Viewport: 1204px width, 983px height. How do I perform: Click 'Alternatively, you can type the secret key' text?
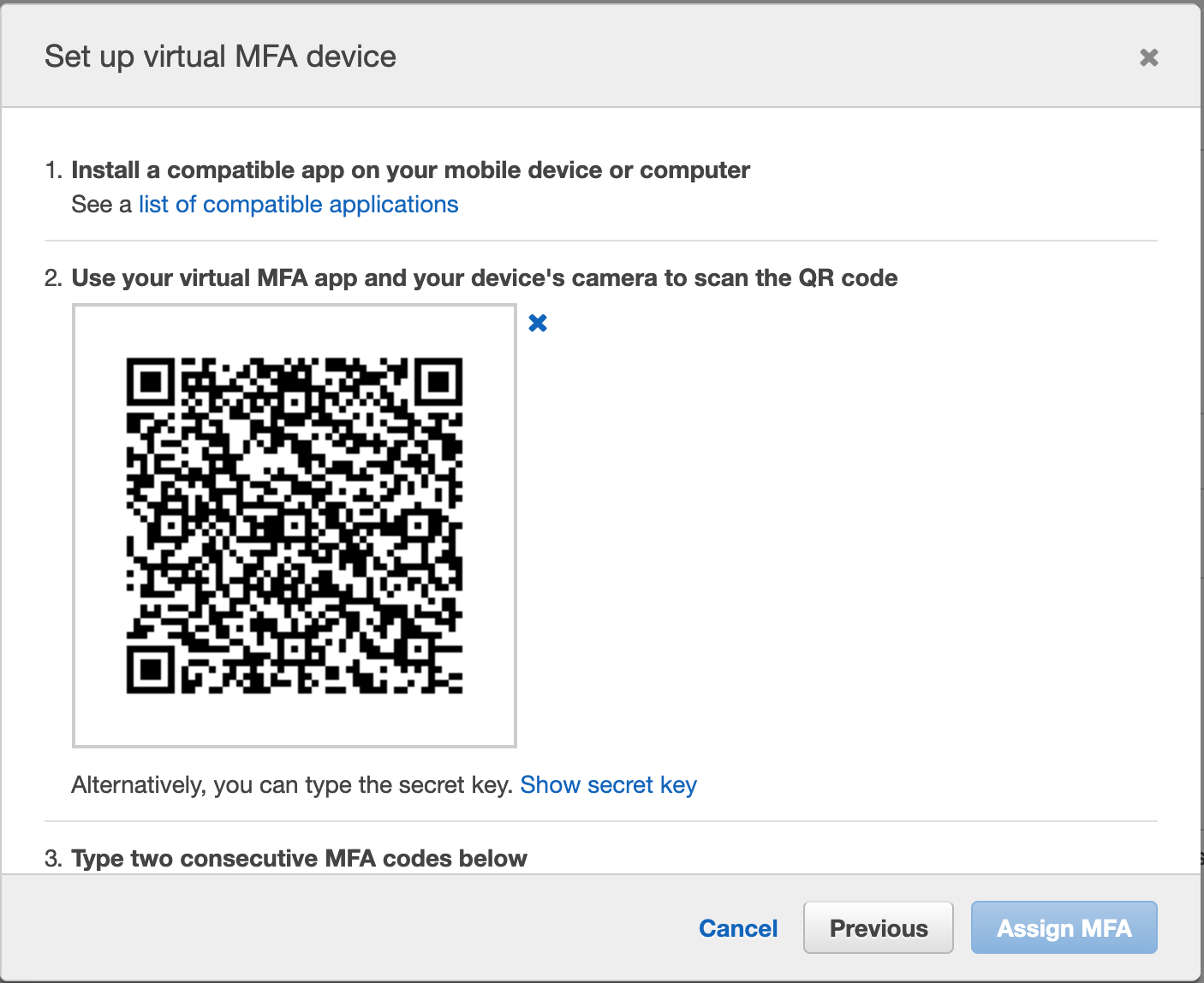tap(292, 785)
